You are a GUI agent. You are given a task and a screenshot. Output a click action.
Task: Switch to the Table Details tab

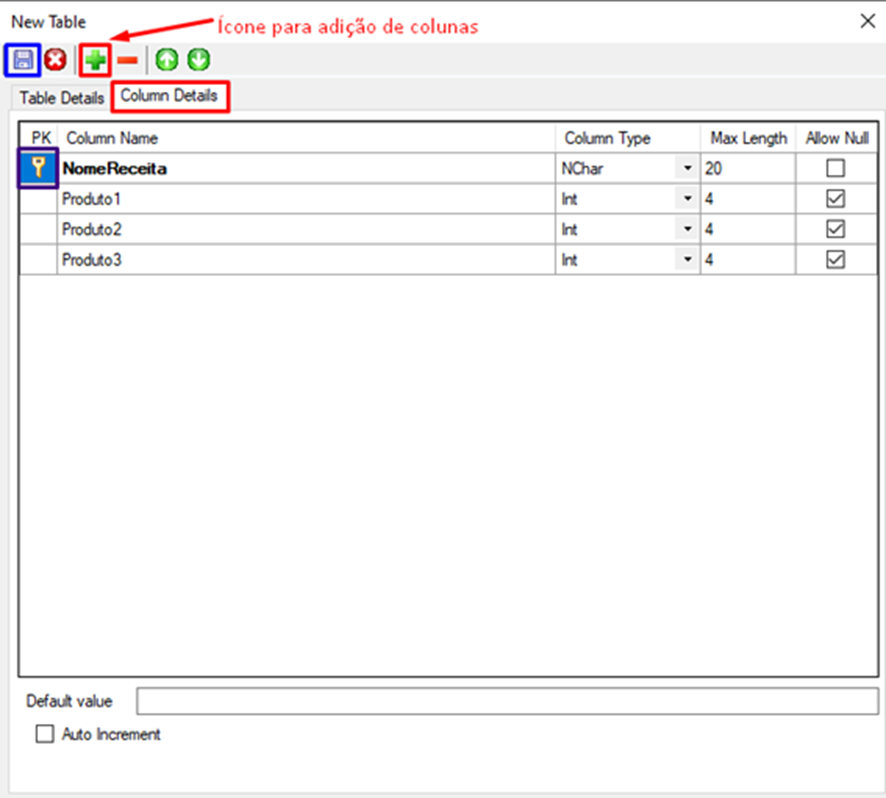(62, 98)
